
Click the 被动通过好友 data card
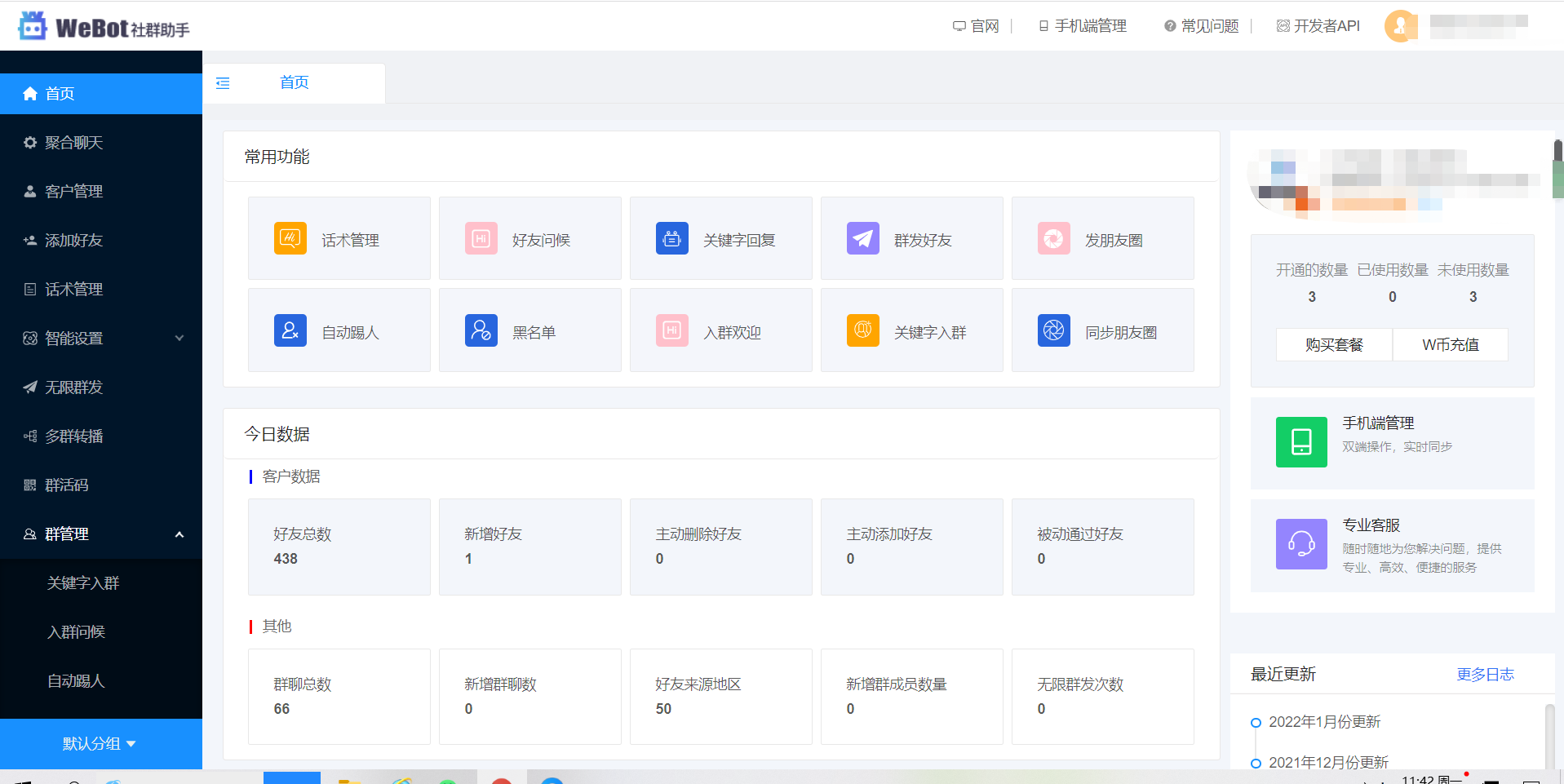click(x=1103, y=547)
